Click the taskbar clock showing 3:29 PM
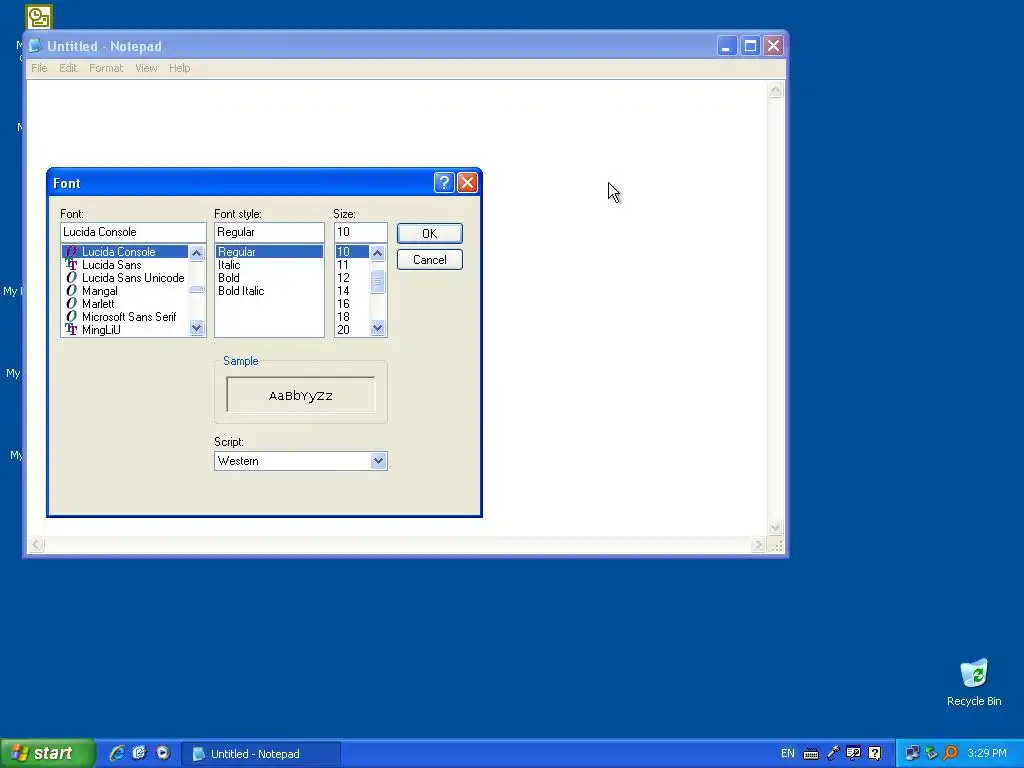The image size is (1024, 768). coord(987,754)
